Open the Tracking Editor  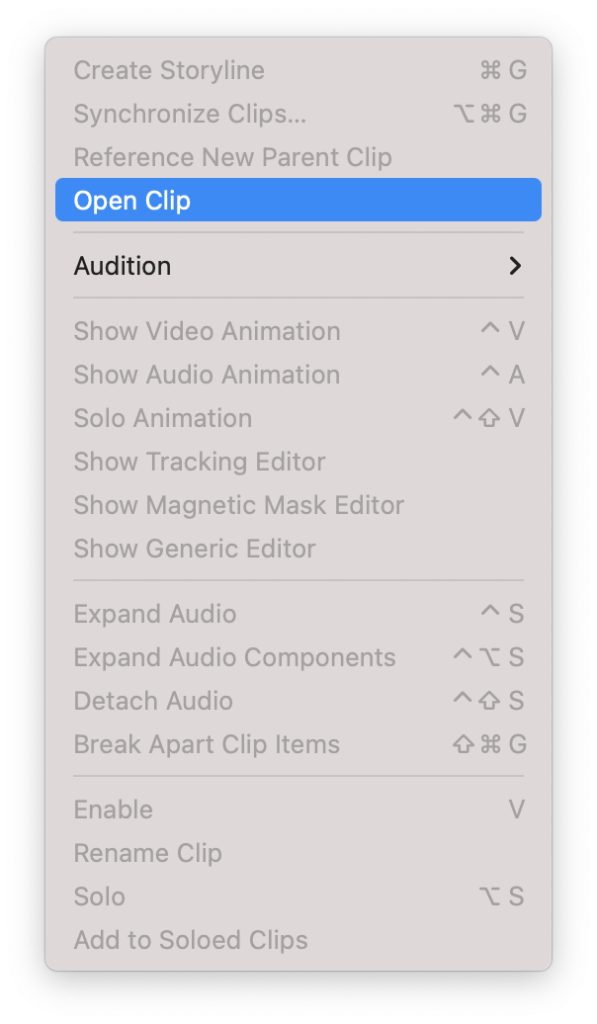point(199,461)
